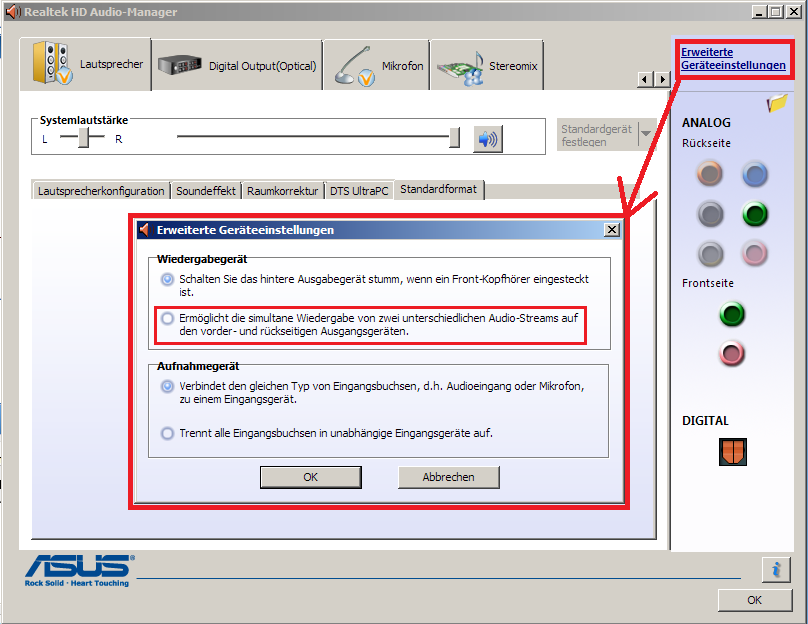This screenshot has height=624, width=808.
Task: Click Standardgerät festlegen button
Action: [x=597, y=135]
